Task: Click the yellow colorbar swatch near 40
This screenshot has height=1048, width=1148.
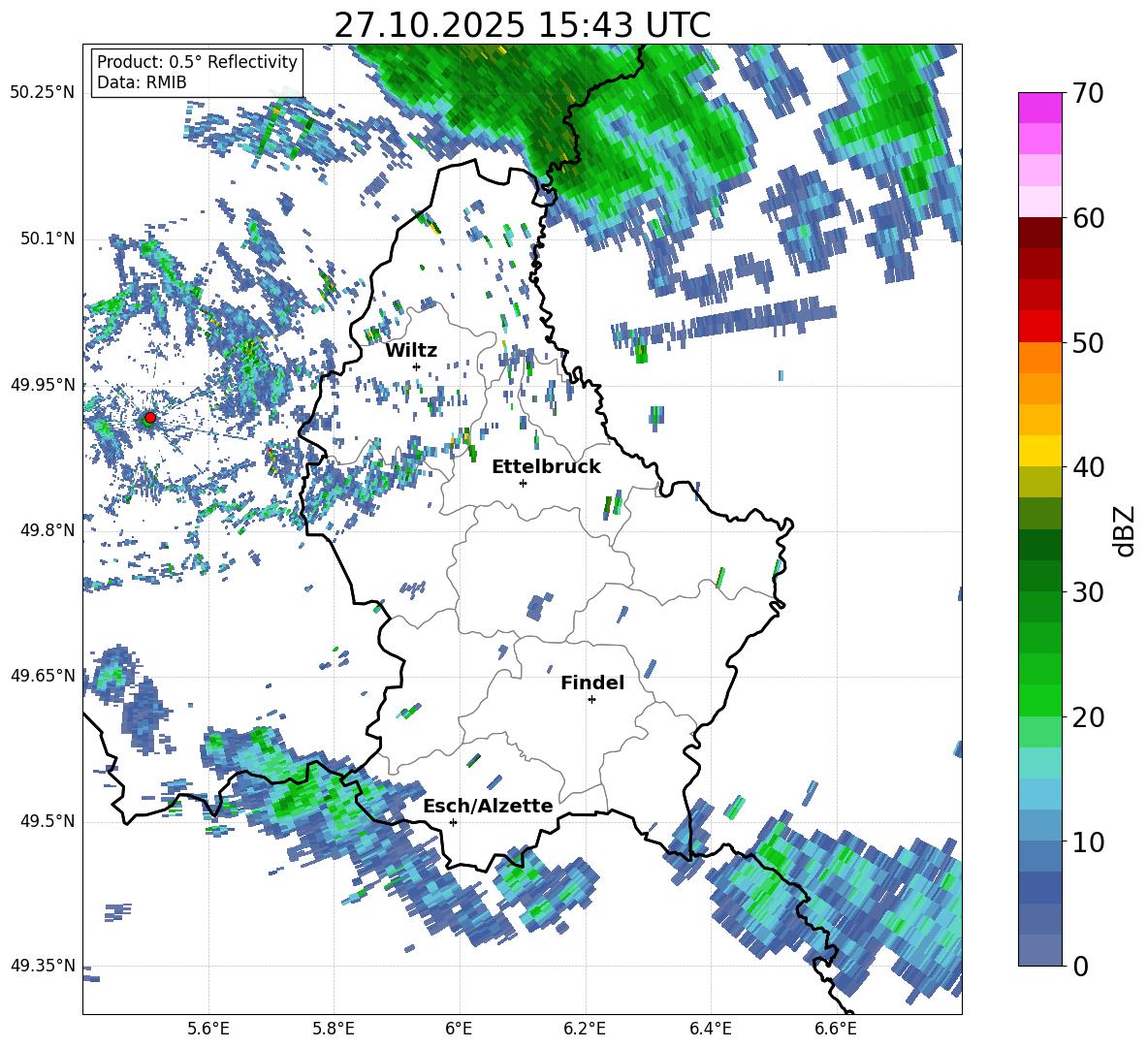Action: click(x=1039, y=451)
